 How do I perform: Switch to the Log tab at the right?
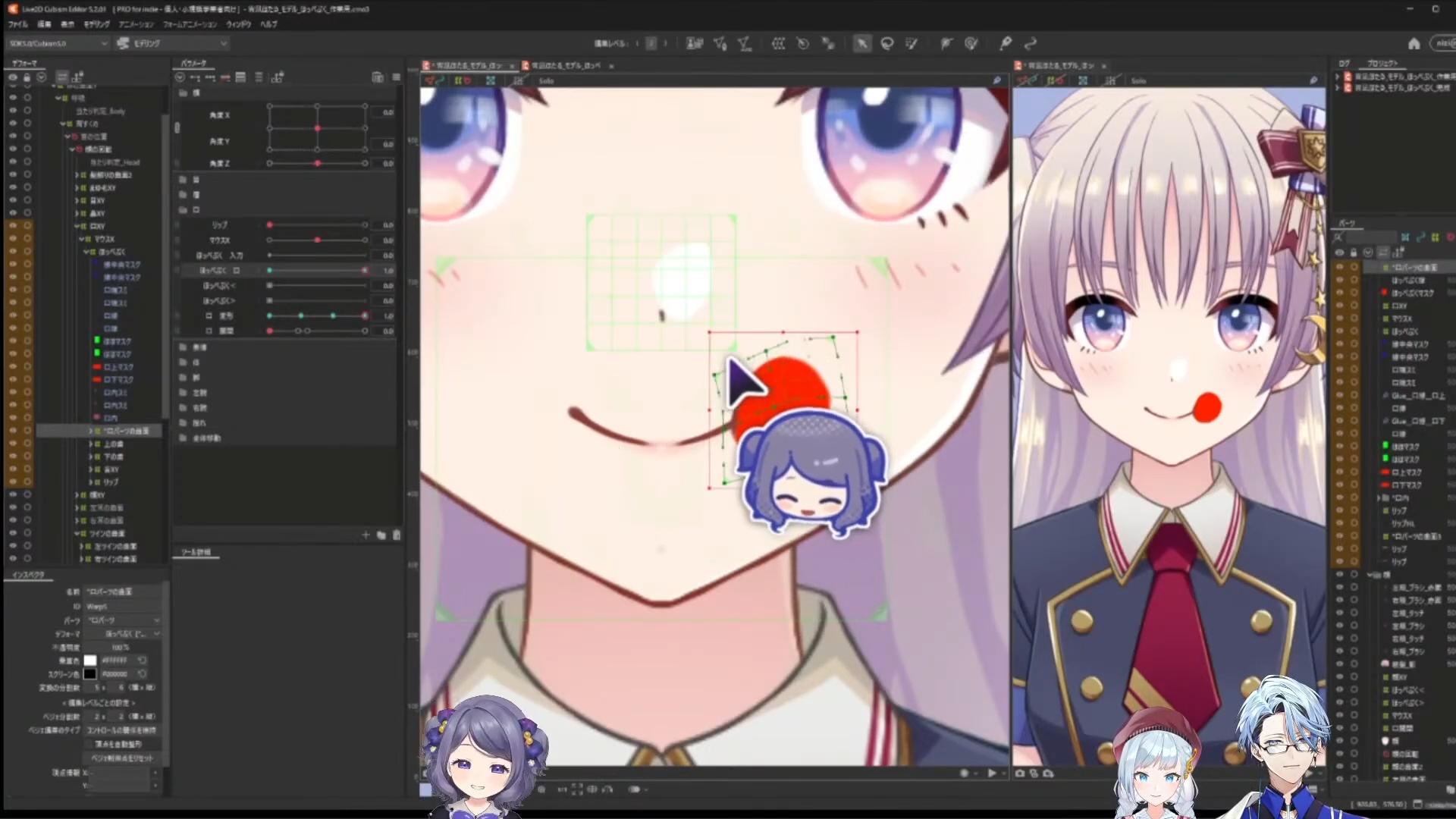(x=1344, y=64)
